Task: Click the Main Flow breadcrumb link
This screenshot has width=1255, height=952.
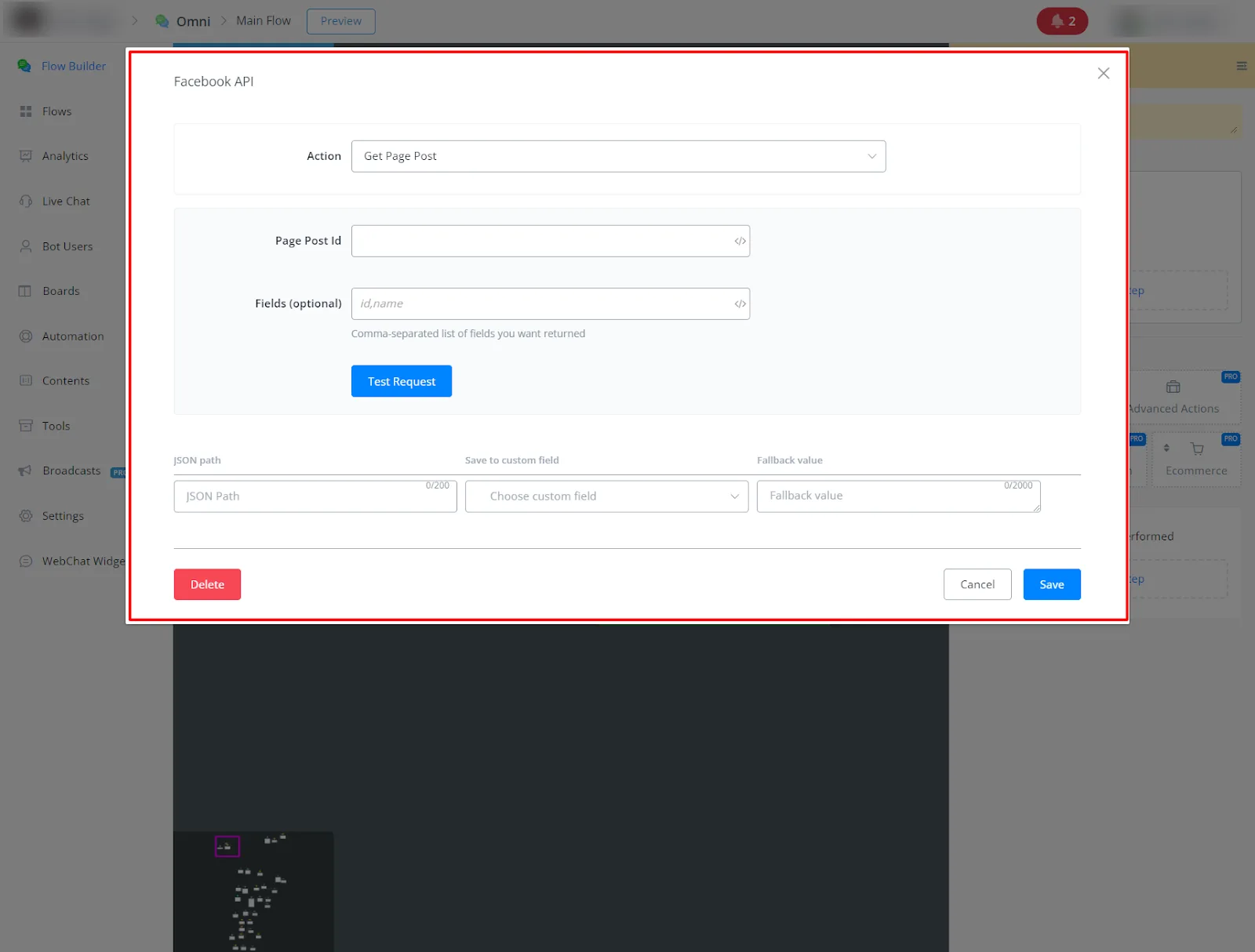Action: coord(264,21)
